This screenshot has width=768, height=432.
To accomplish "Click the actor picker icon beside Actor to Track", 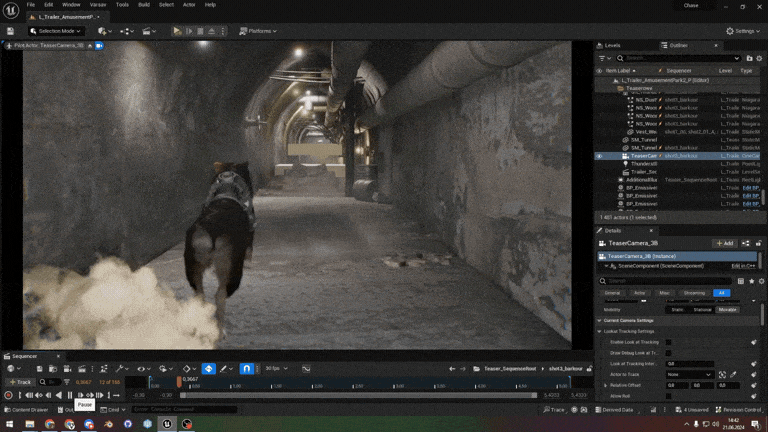I will coord(722,374).
